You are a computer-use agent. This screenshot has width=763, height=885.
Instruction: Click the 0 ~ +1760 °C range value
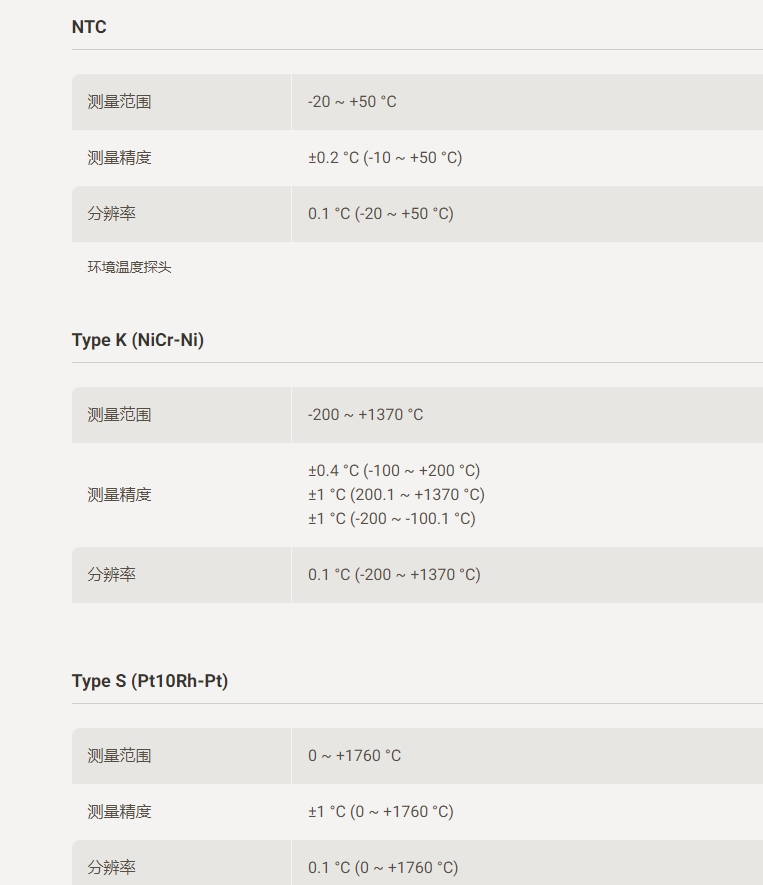pyautogui.click(x=354, y=756)
